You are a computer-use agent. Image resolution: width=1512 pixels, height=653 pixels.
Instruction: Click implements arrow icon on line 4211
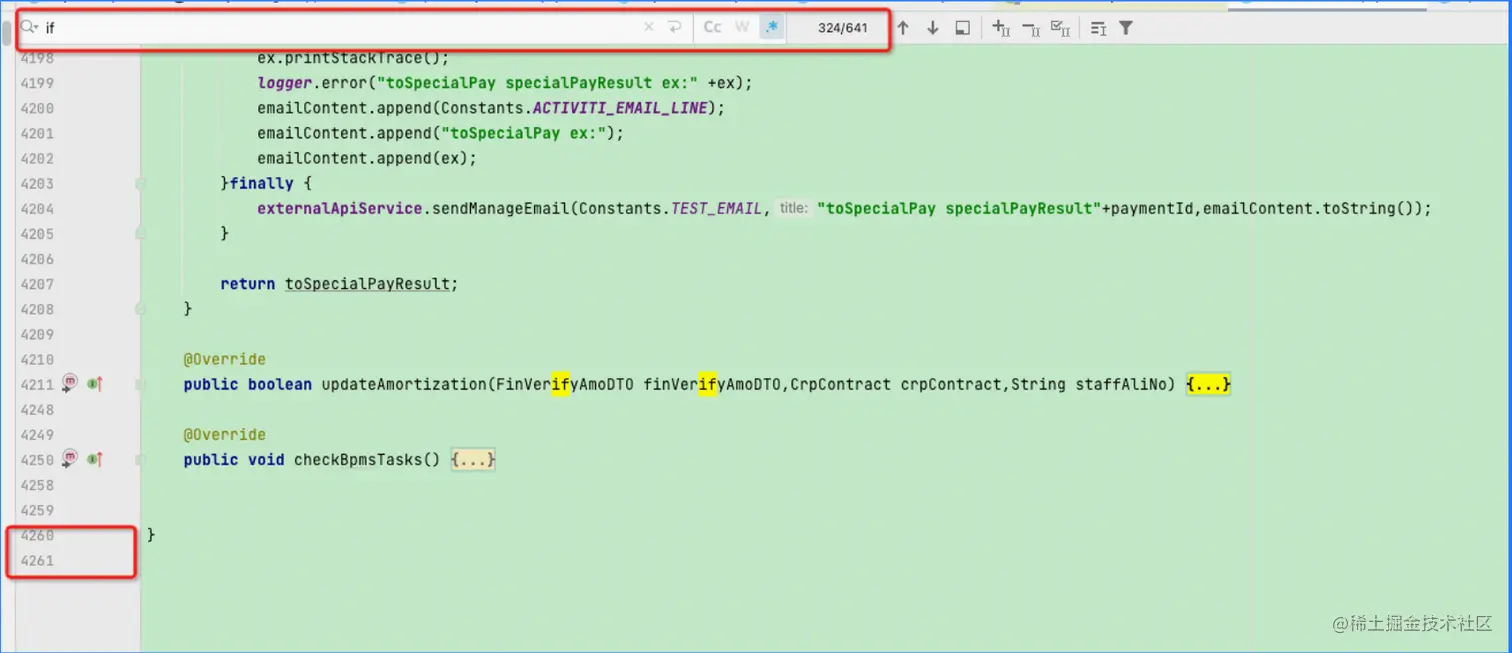[95, 384]
